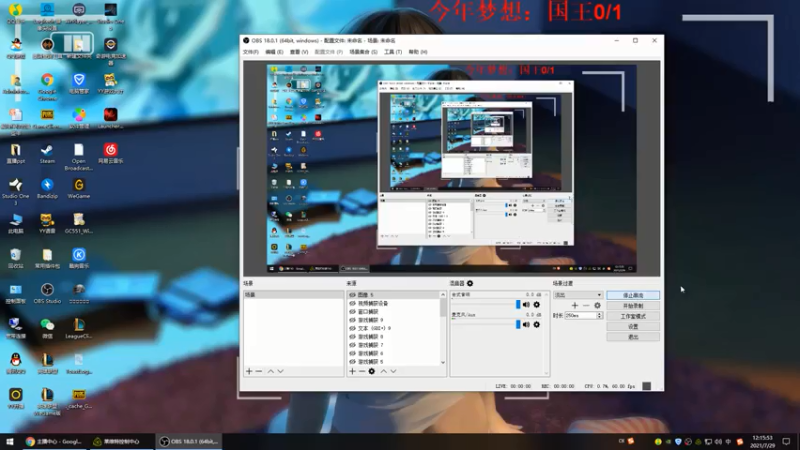This screenshot has height=450, width=800.
Task: Remove scene transition with minus icon
Action: pyautogui.click(x=586, y=306)
